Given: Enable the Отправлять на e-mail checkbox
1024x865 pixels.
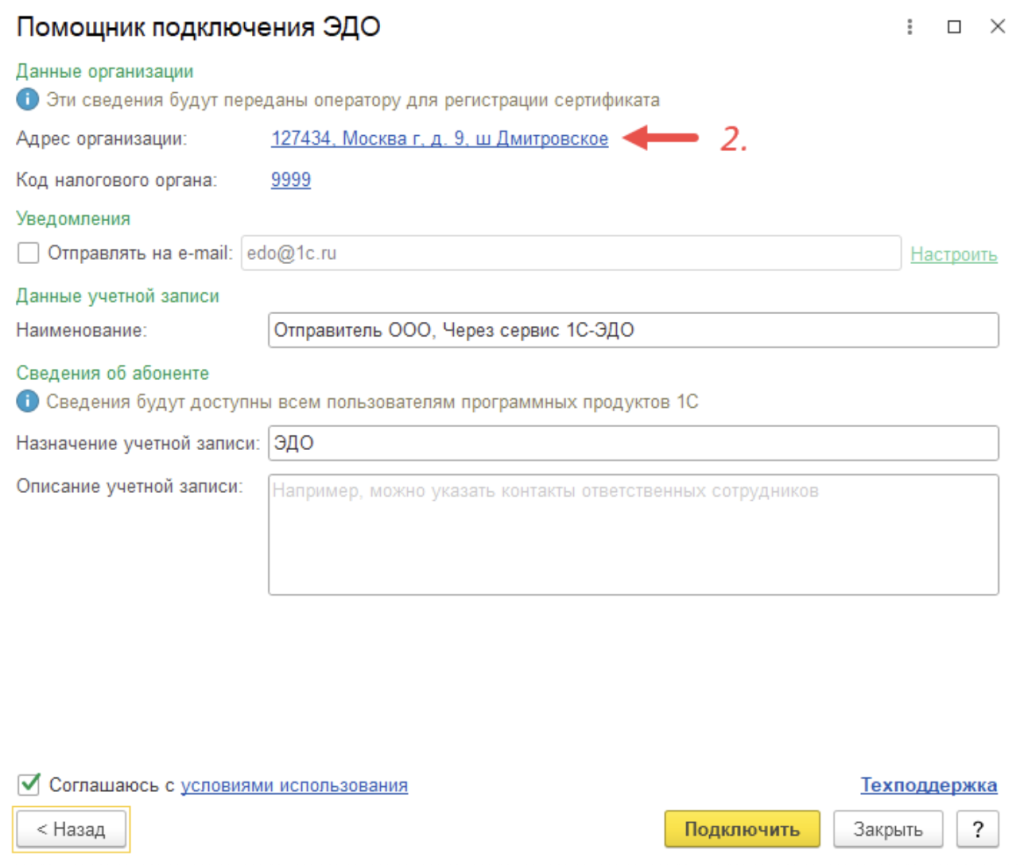Looking at the screenshot, I should point(28,254).
